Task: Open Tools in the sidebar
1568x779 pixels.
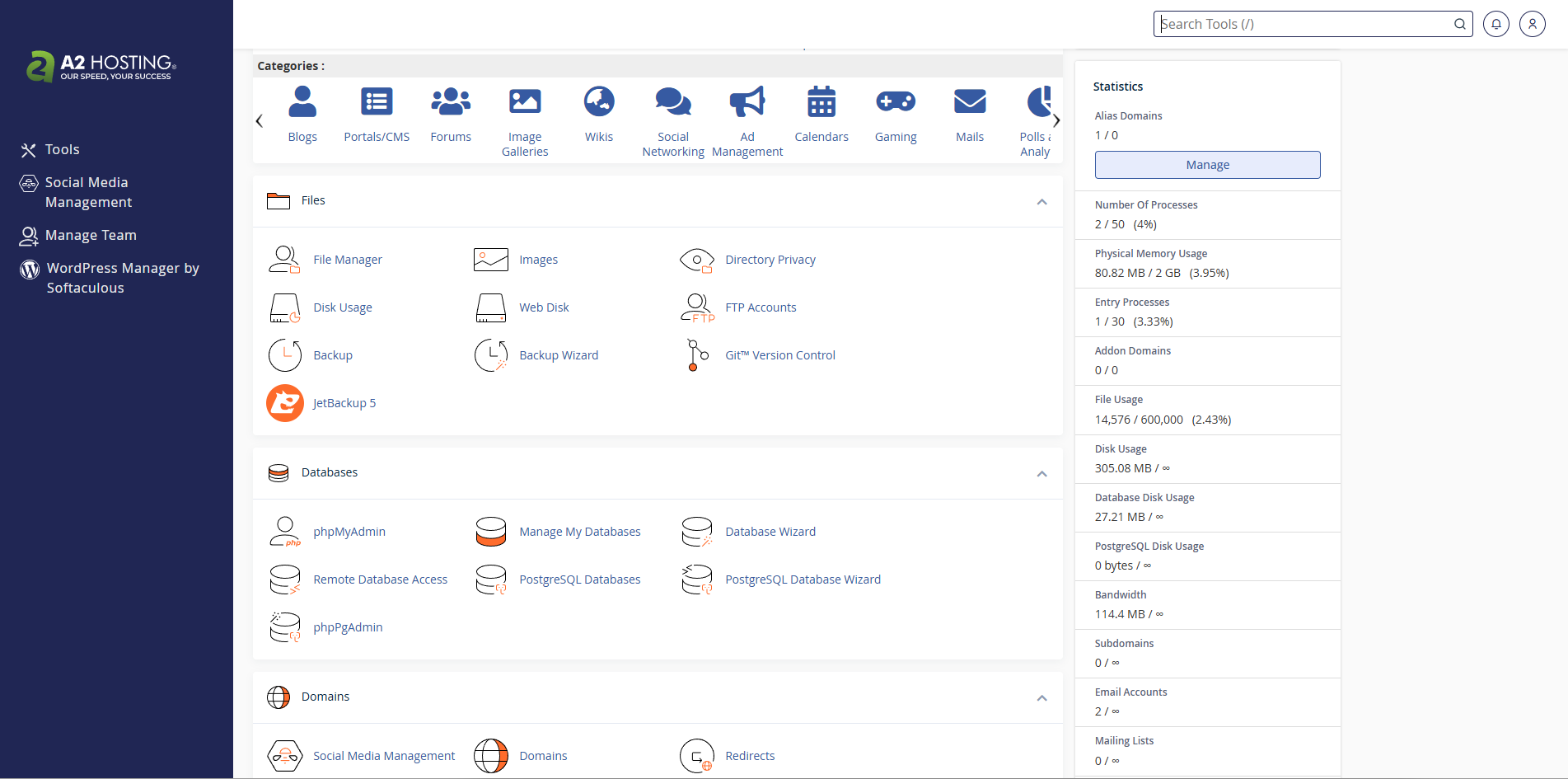Action: click(x=50, y=150)
